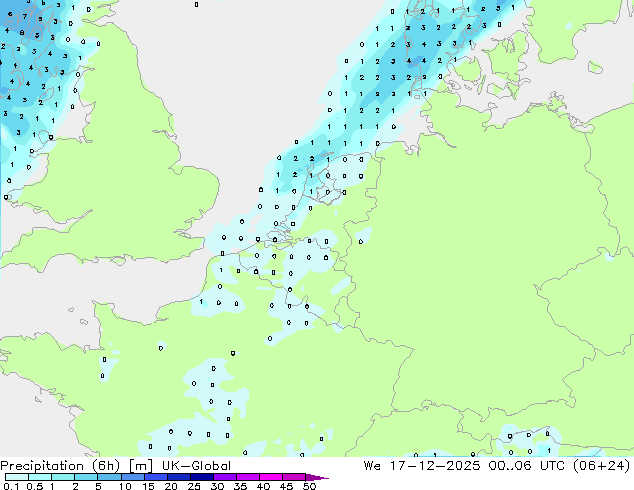Pick the 10–15 legend color swatch
The height and width of the screenshot is (490, 634).
pos(132,477)
